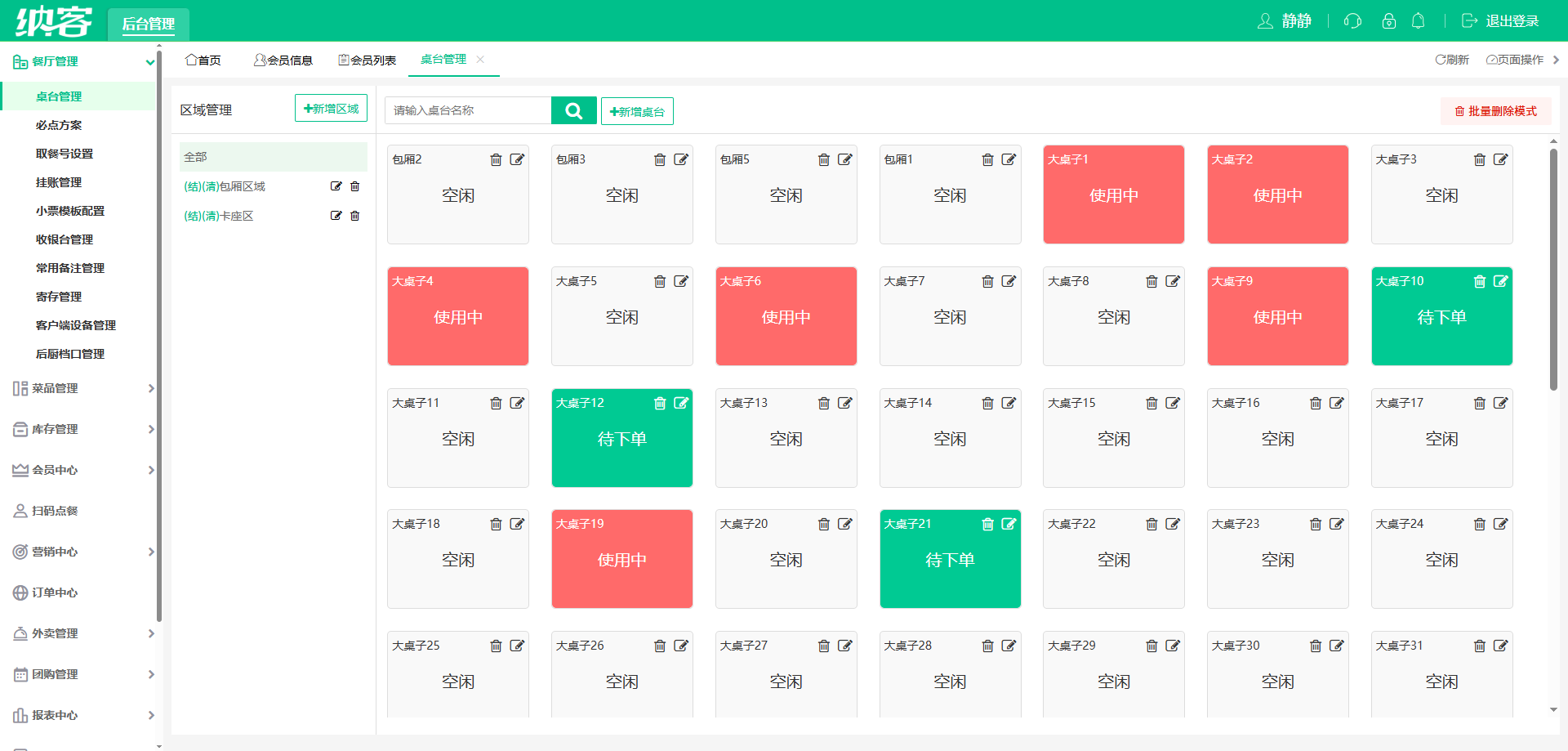This screenshot has height=751, width=1568.
Task: Open the customer service headset icon
Action: point(1352,20)
